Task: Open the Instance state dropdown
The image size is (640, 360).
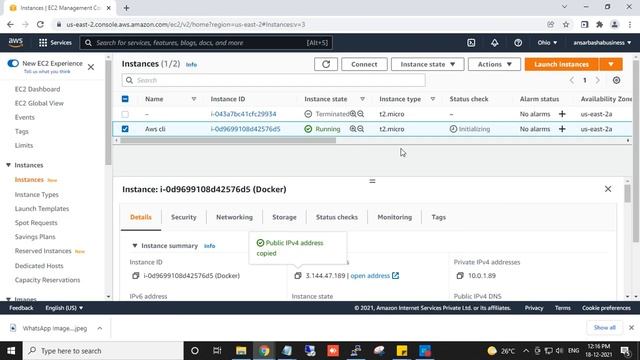Action: 427,64
